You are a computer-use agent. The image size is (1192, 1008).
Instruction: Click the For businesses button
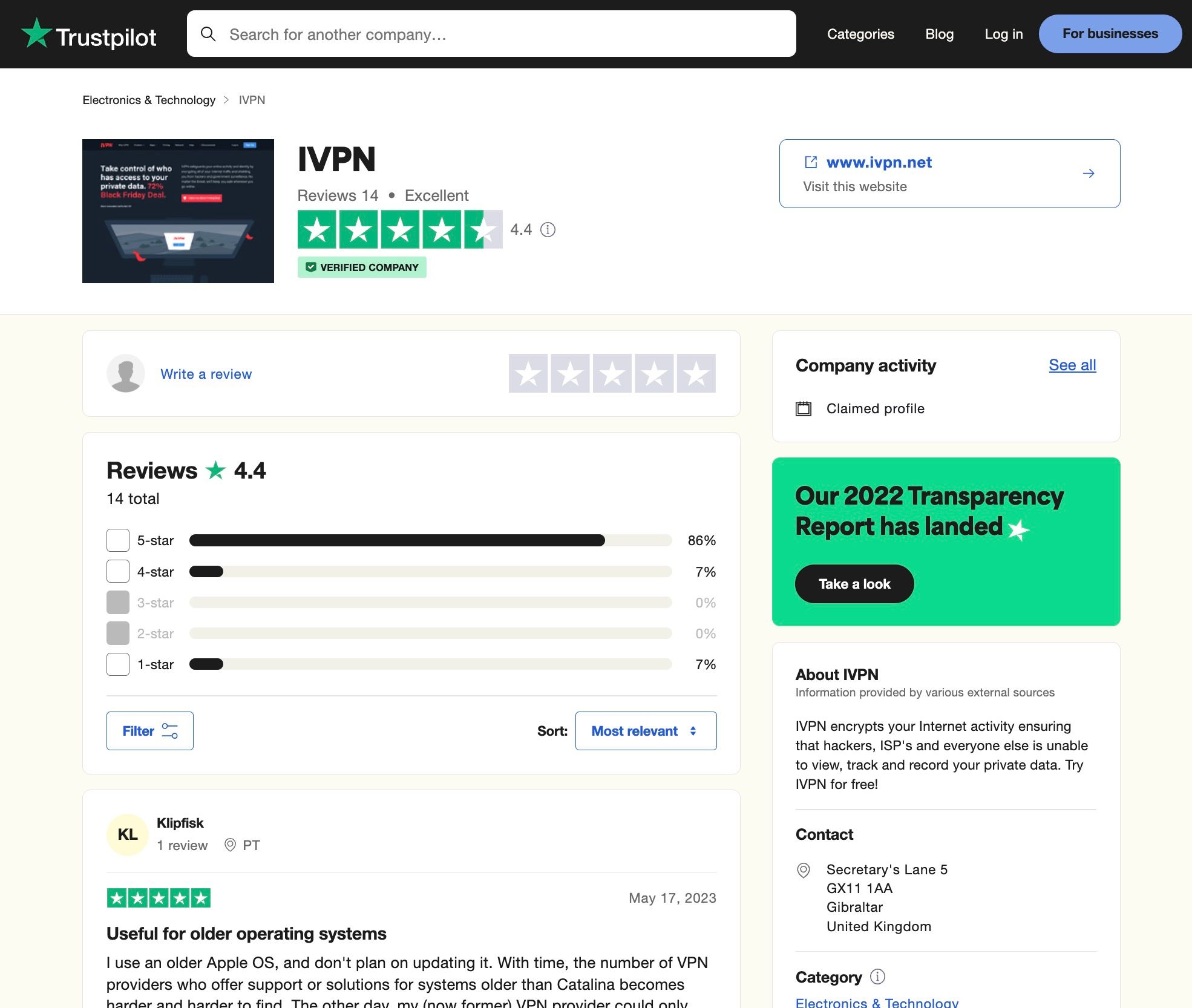click(1110, 34)
